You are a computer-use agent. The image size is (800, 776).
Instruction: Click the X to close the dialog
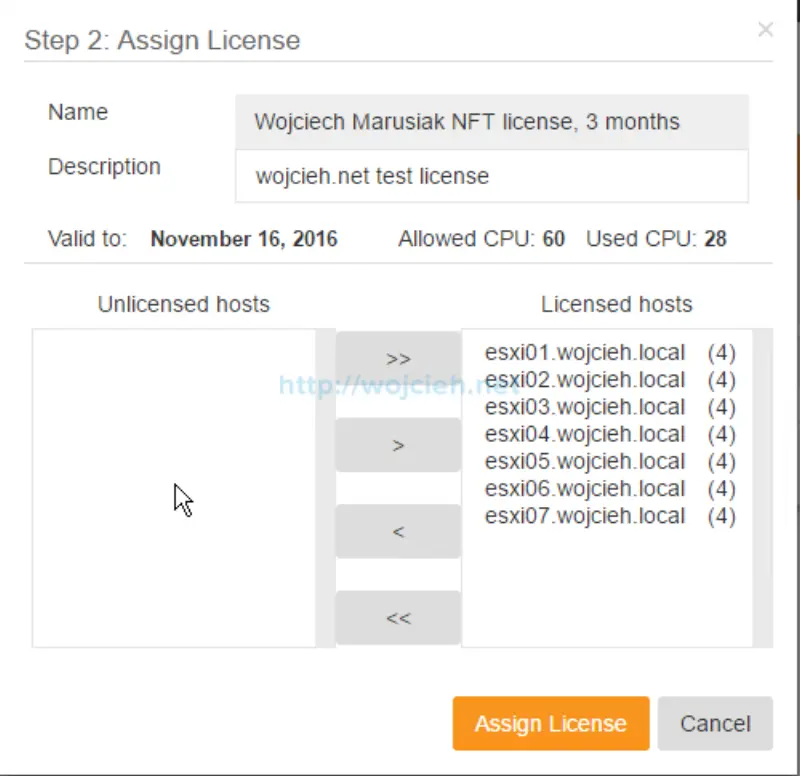(765, 30)
